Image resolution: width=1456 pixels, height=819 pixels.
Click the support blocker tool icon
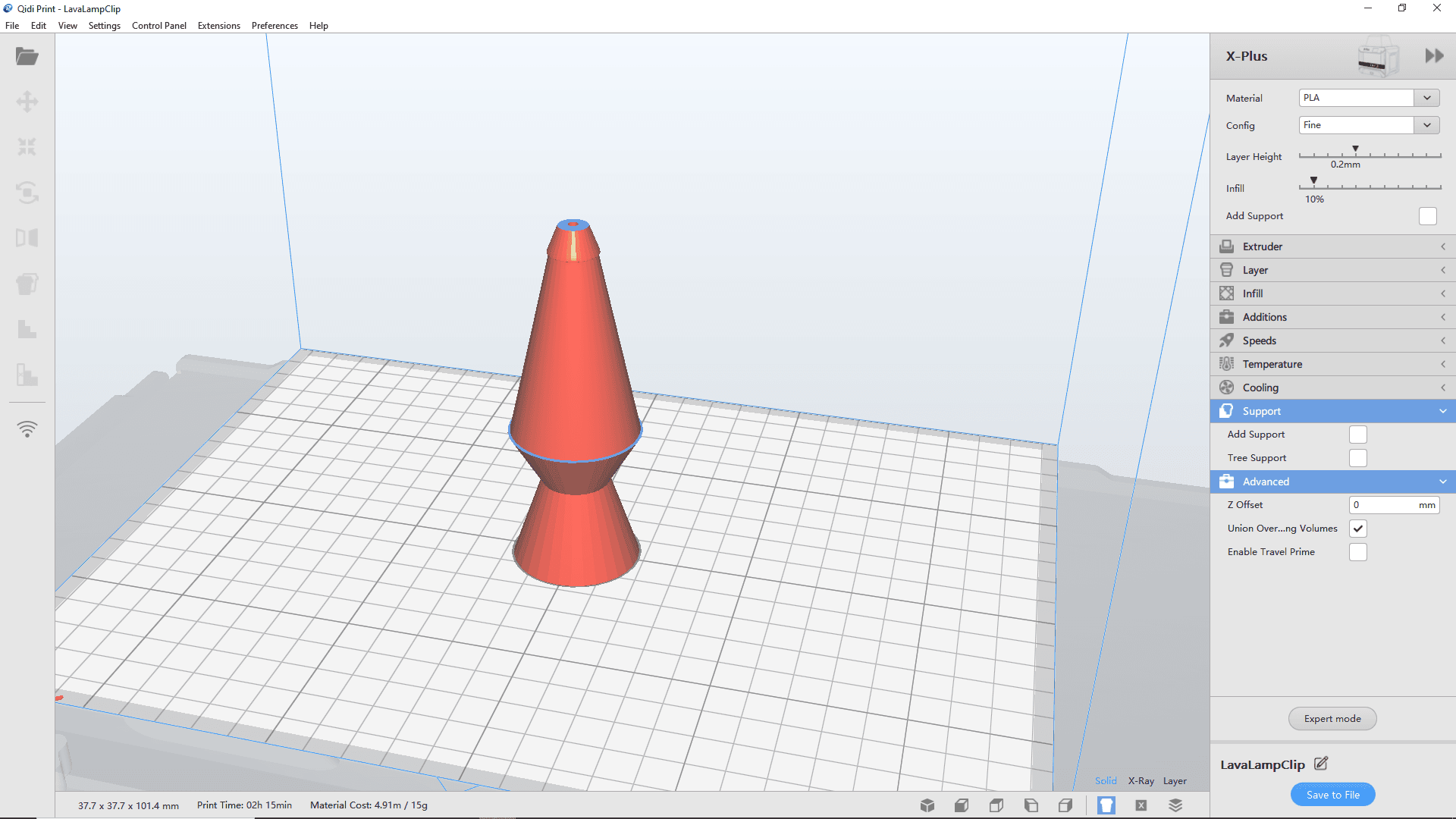tap(27, 329)
